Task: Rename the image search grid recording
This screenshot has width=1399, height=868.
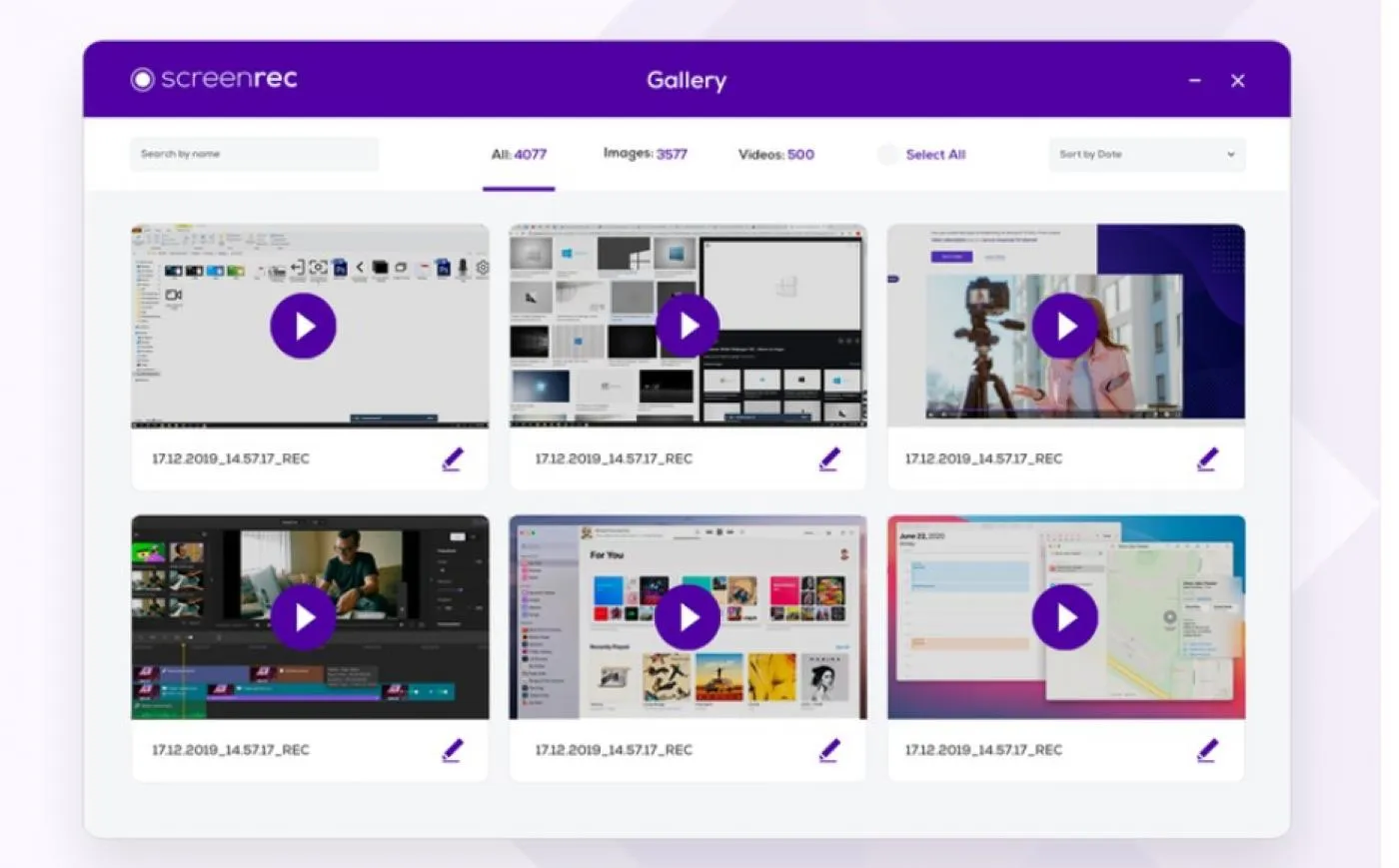Action: (829, 459)
